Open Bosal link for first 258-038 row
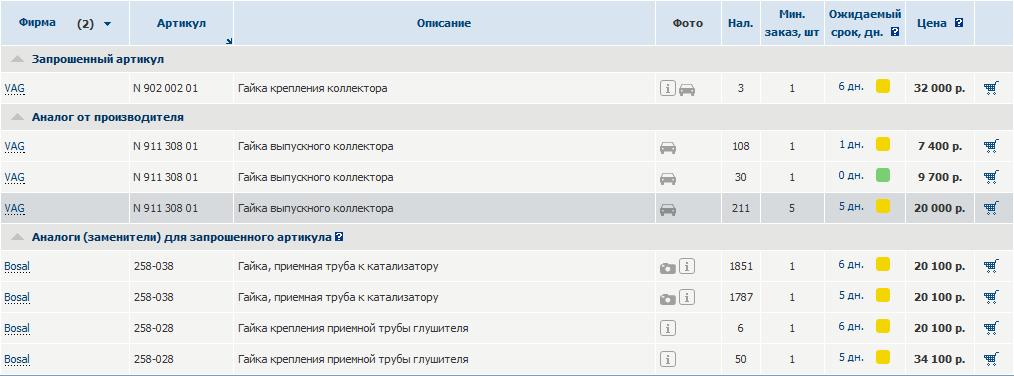This screenshot has width=1014, height=376. 17,266
